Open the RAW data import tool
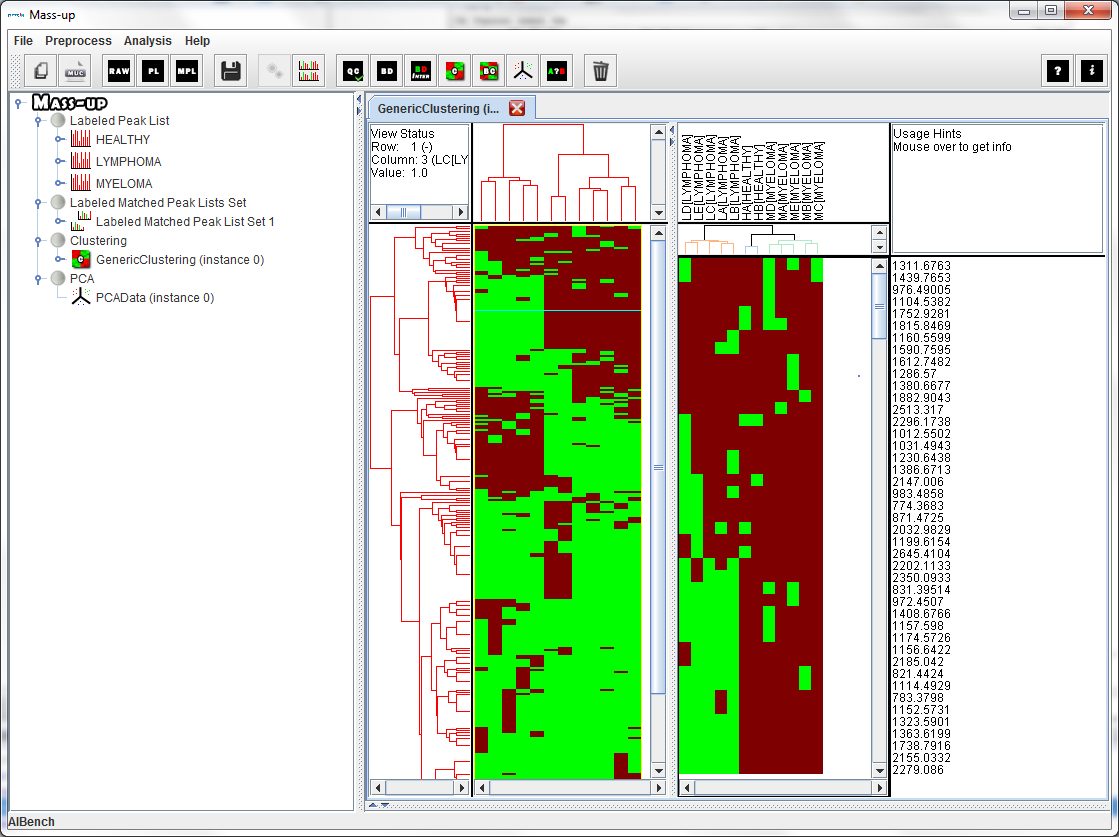This screenshot has height=837, width=1119. (117, 70)
